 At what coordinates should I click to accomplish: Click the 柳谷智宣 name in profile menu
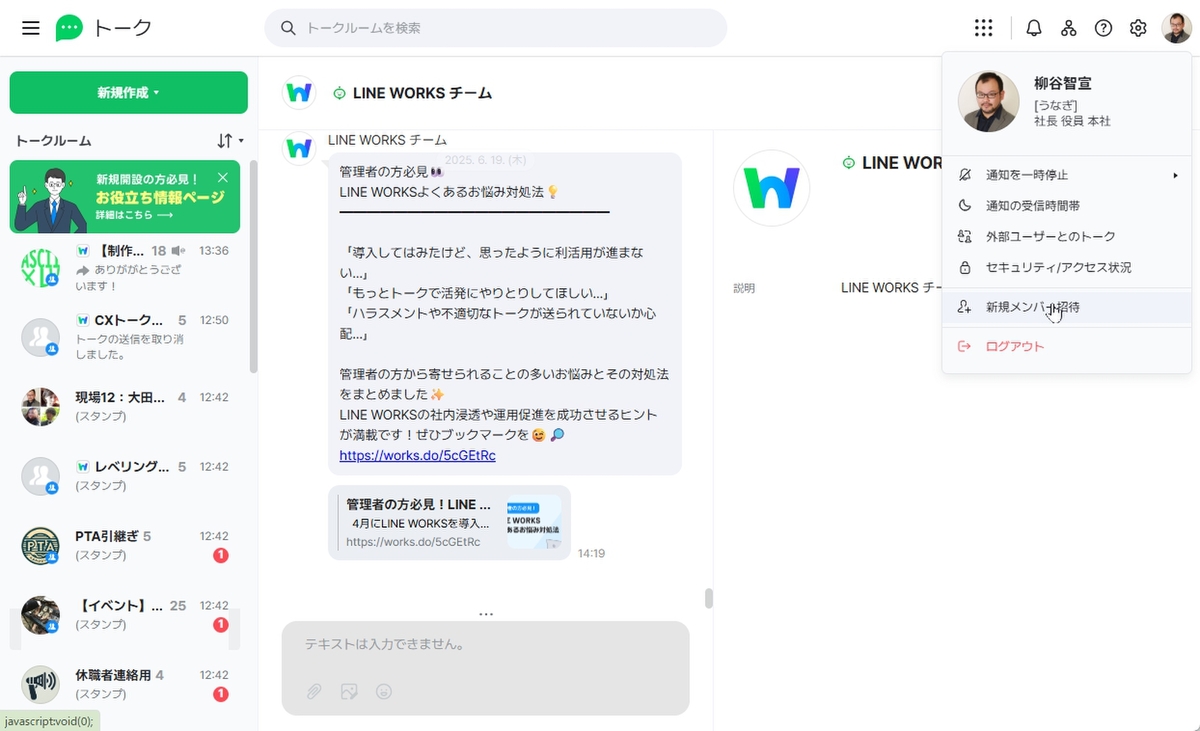coord(1063,84)
